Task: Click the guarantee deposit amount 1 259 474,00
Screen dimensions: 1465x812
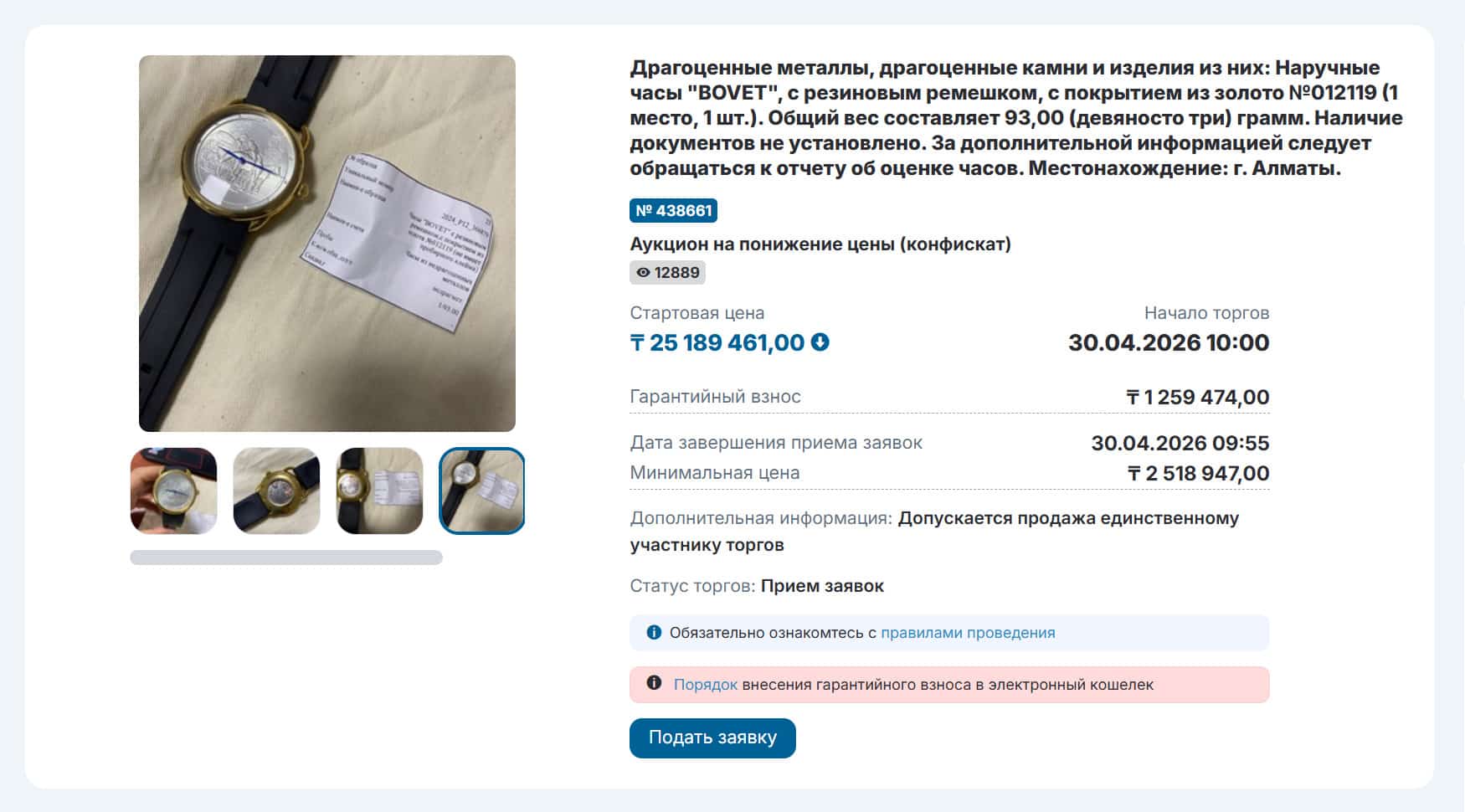Action: (x=1198, y=397)
